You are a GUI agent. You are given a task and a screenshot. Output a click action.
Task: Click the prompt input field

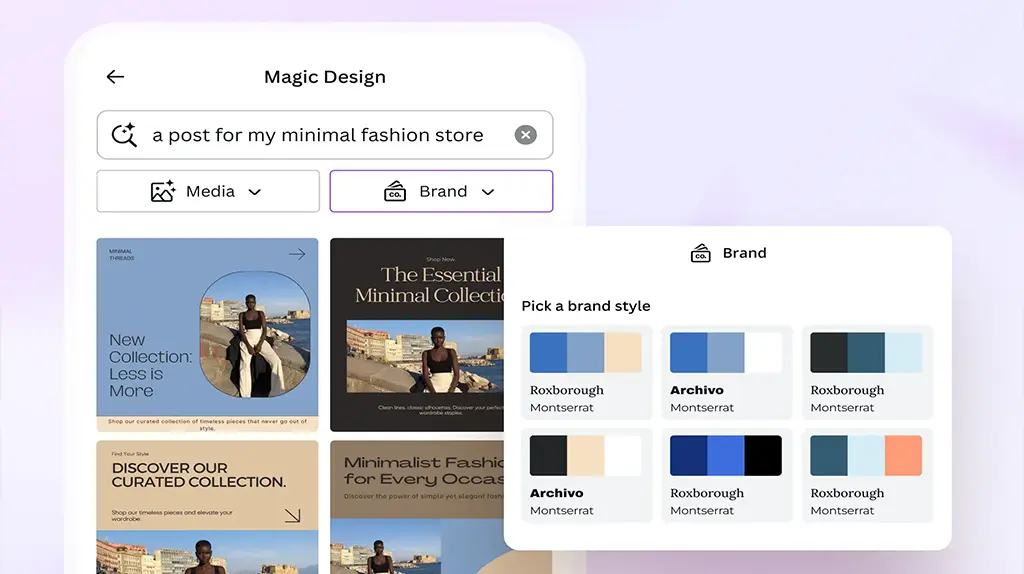325,135
